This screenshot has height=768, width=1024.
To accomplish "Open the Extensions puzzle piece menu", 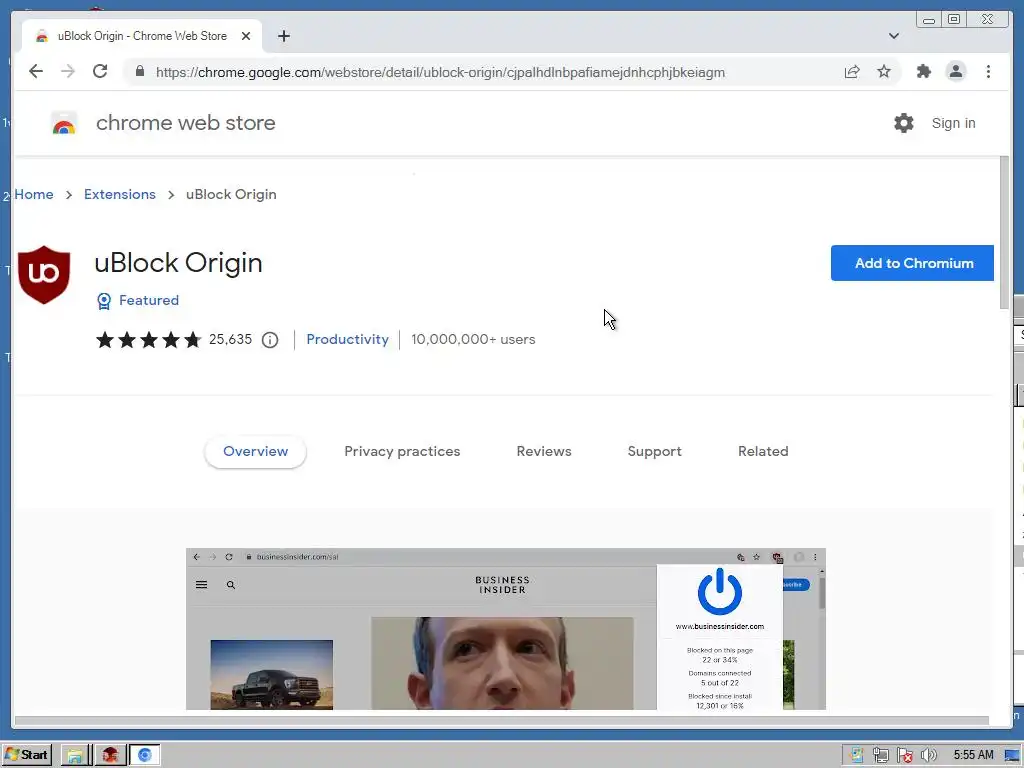I will [923, 71].
